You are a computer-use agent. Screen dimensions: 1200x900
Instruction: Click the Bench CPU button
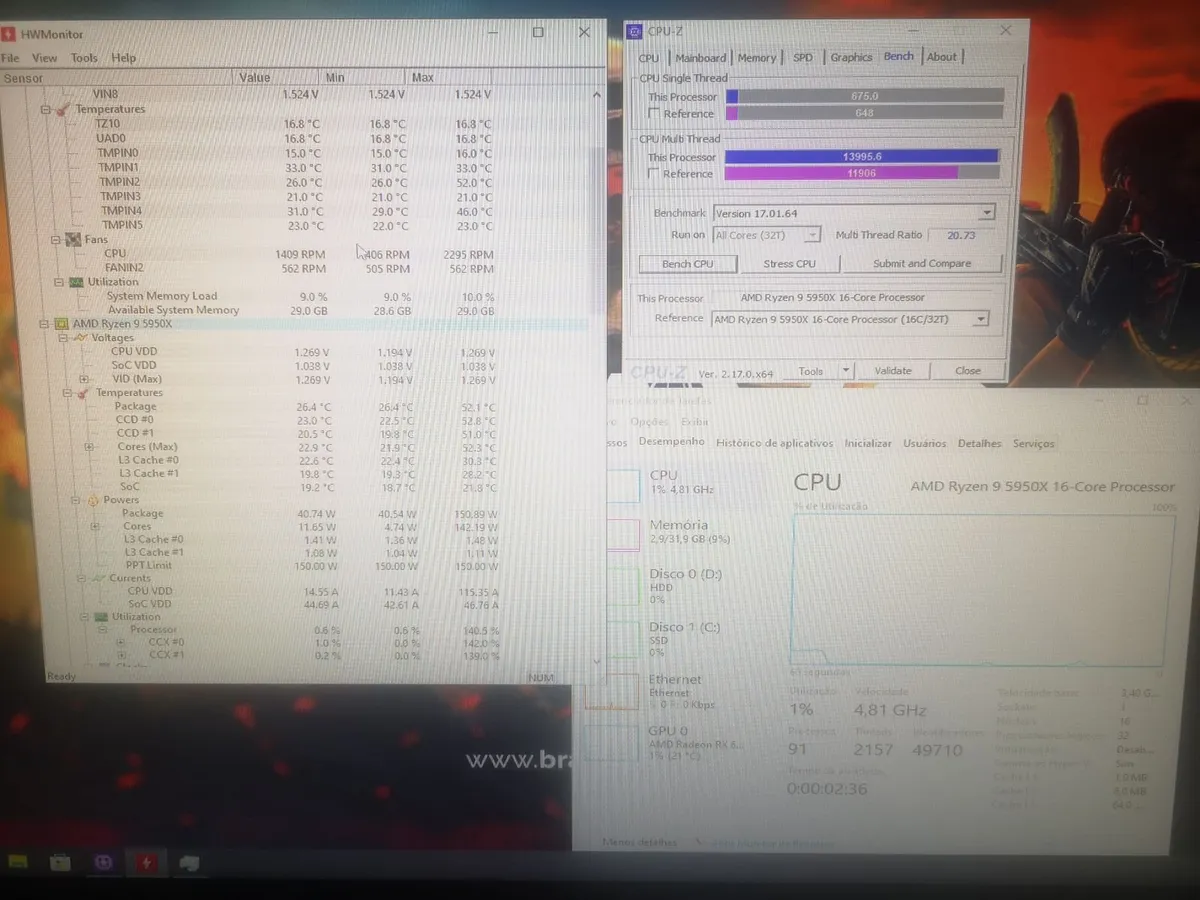[x=687, y=263]
